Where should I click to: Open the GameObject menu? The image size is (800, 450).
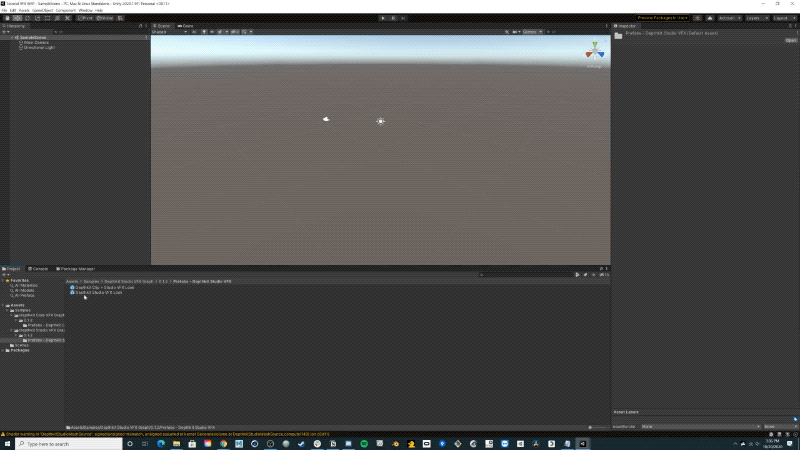43,10
